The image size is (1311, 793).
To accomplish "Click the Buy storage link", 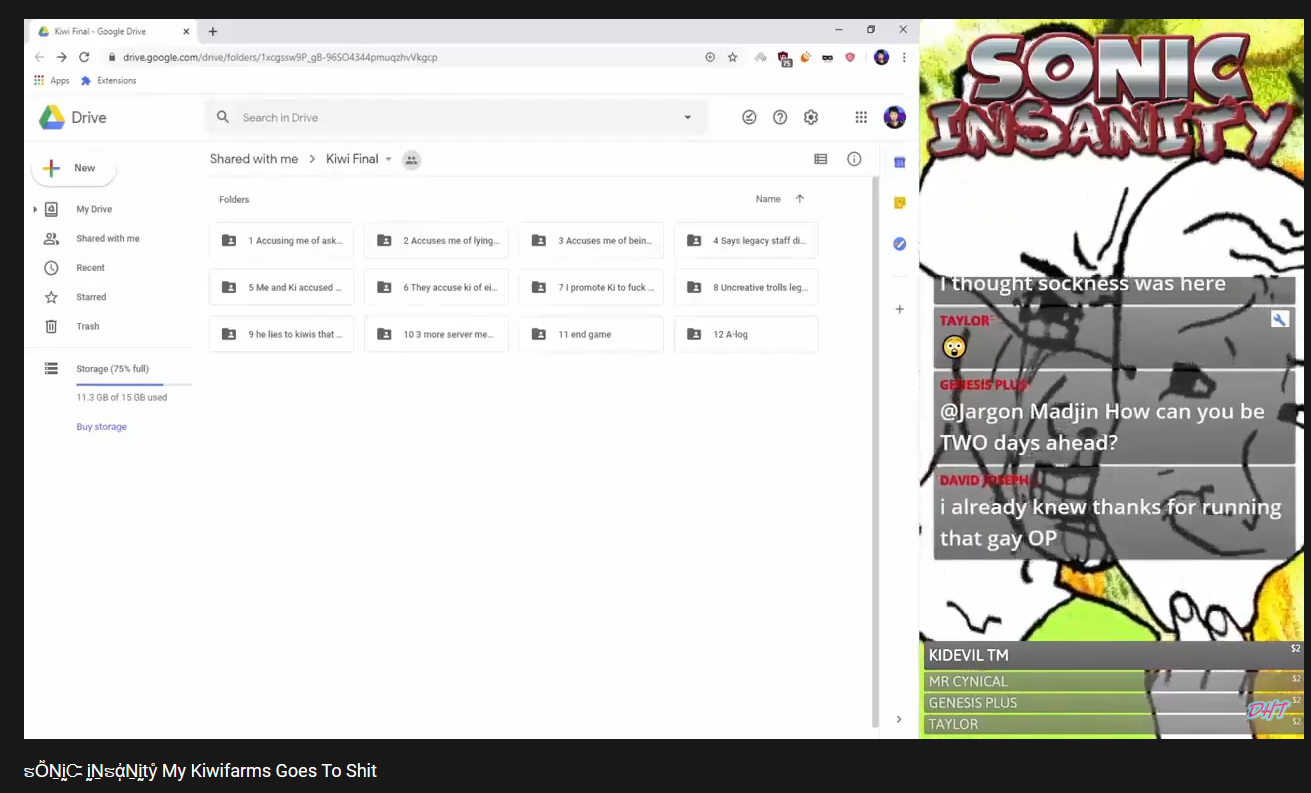I will pyautogui.click(x=102, y=427).
